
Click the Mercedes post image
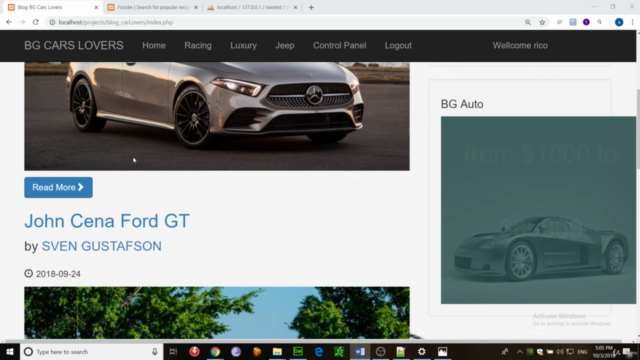point(217,116)
